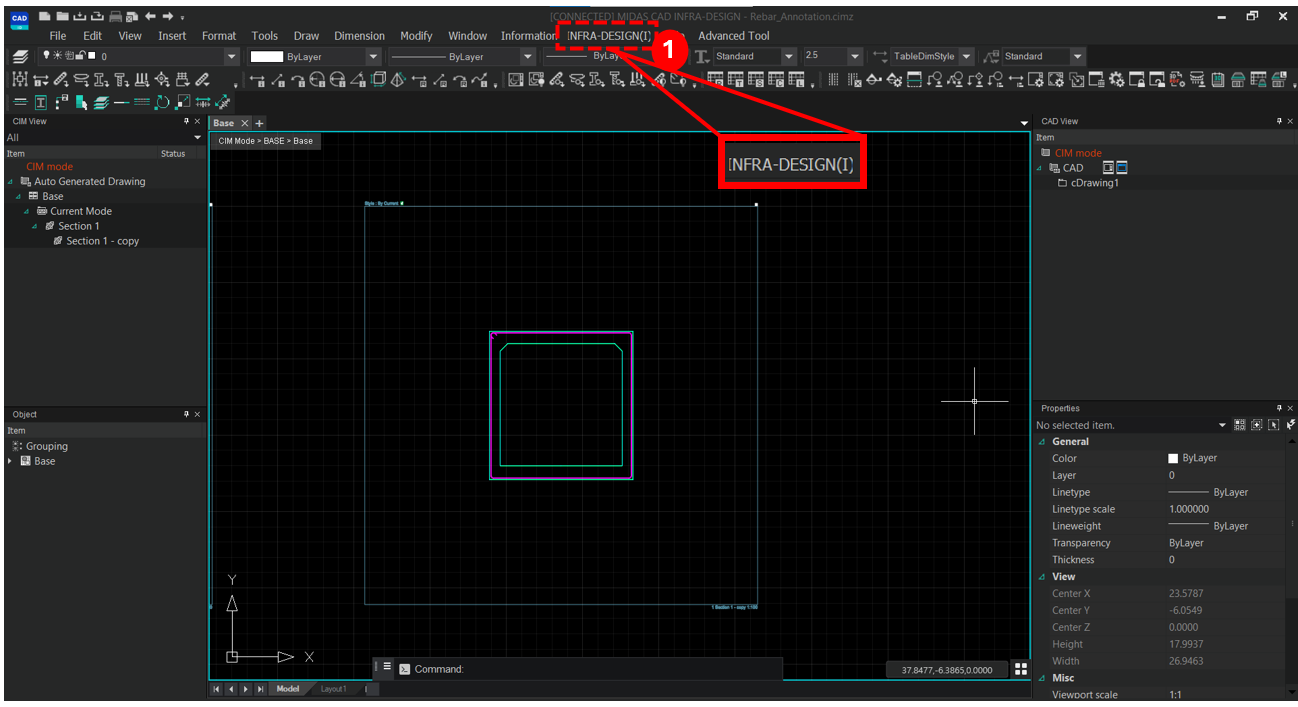Click the tray icon with the upward arrow
The width and height of the screenshot is (1298, 707).
coord(97,16)
